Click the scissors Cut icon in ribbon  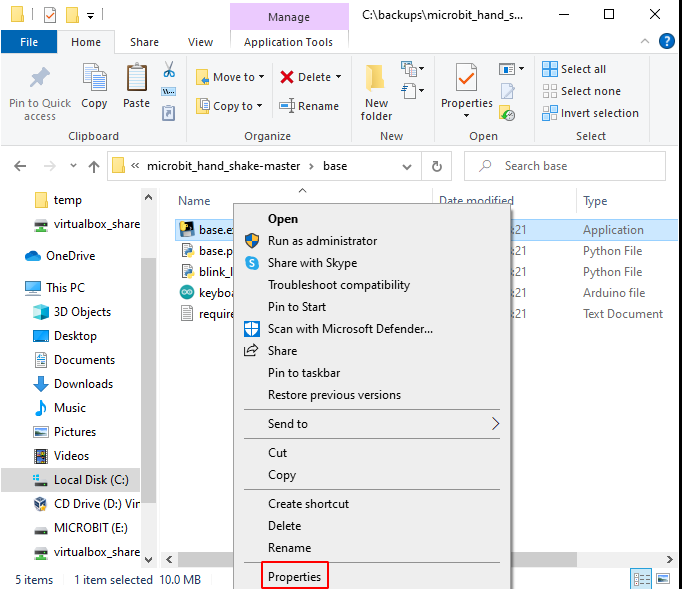168,70
